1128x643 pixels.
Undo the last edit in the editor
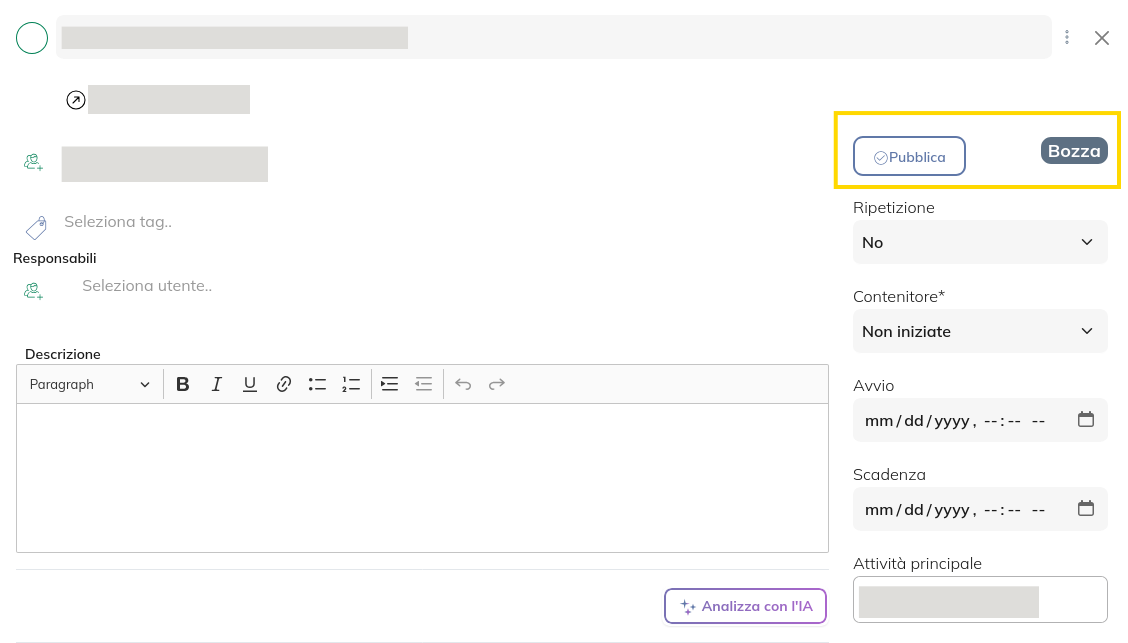coord(463,384)
